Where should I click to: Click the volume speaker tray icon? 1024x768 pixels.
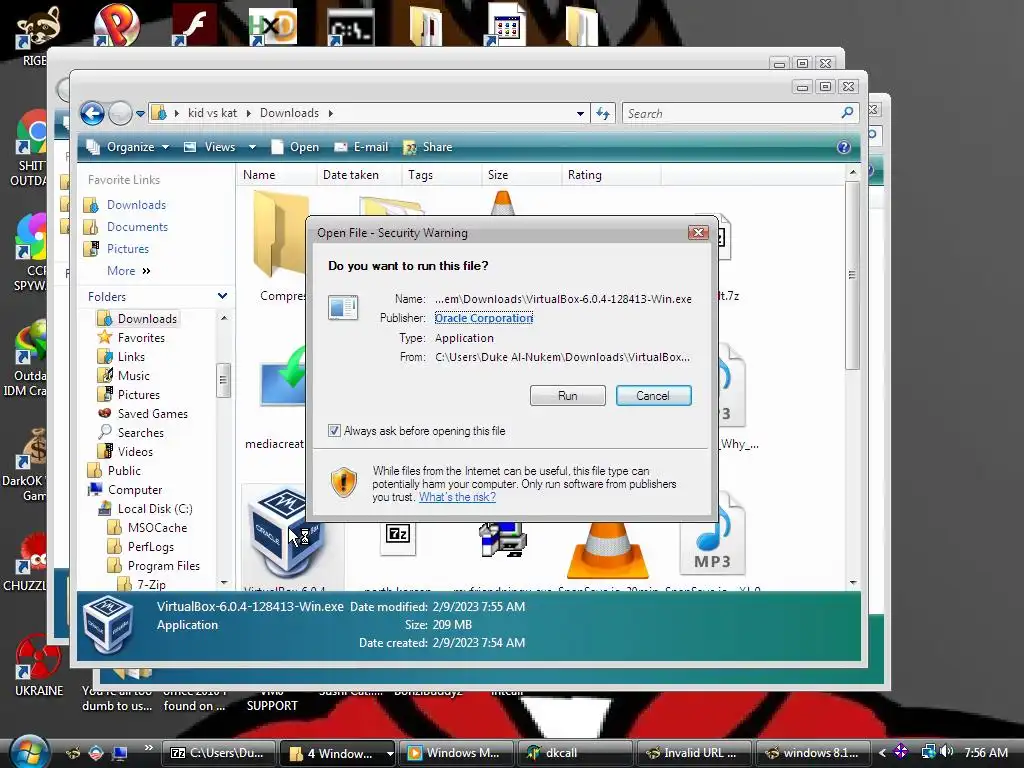947,752
